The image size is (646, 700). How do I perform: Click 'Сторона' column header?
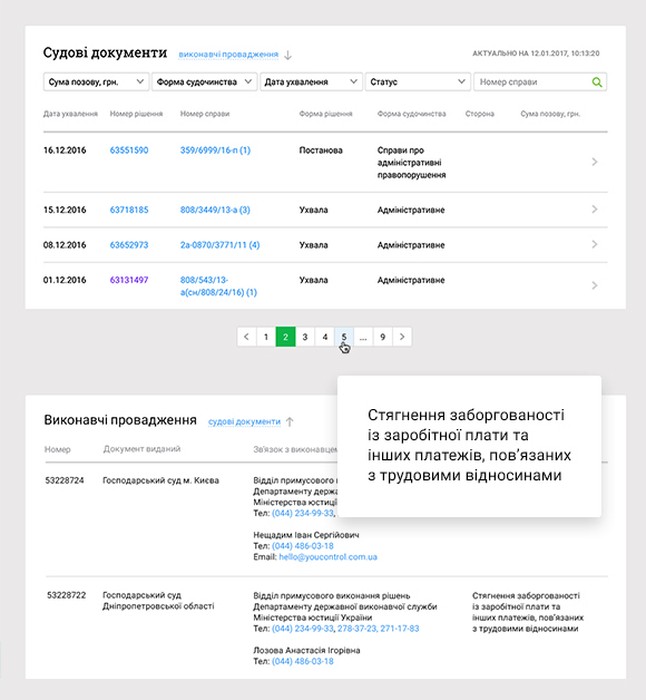point(479,114)
